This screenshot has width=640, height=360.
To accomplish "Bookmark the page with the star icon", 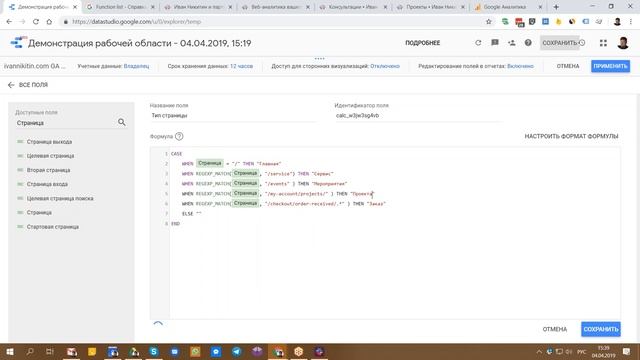I will pos(489,22).
